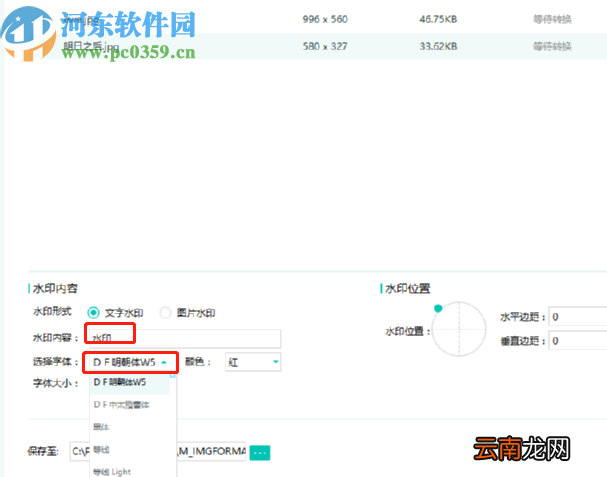This screenshot has width=607, height=477.
Task: Click the green watermark position dot
Action: (438, 308)
